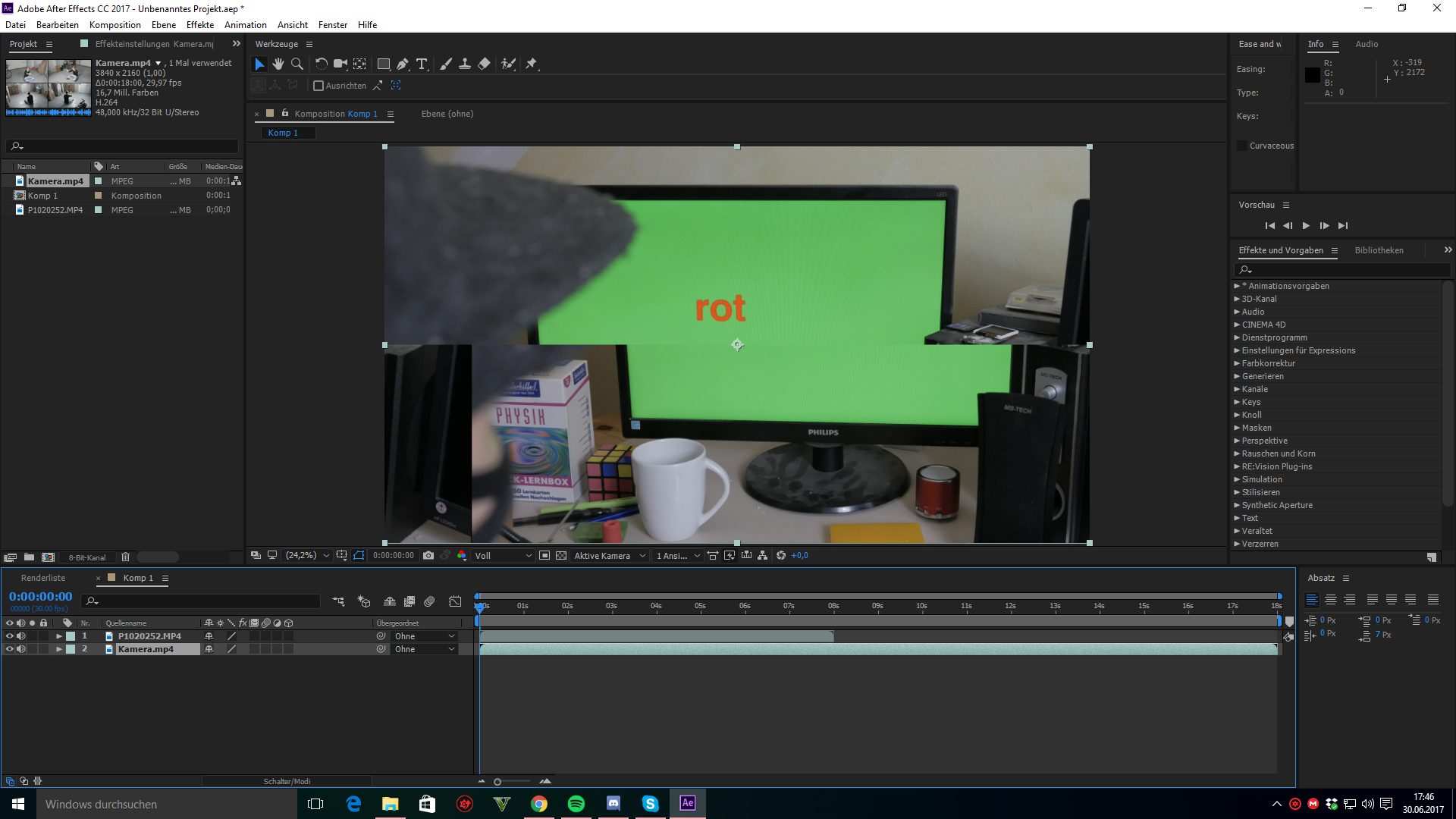1456x819 pixels.
Task: Select the Pen tool
Action: 403,64
